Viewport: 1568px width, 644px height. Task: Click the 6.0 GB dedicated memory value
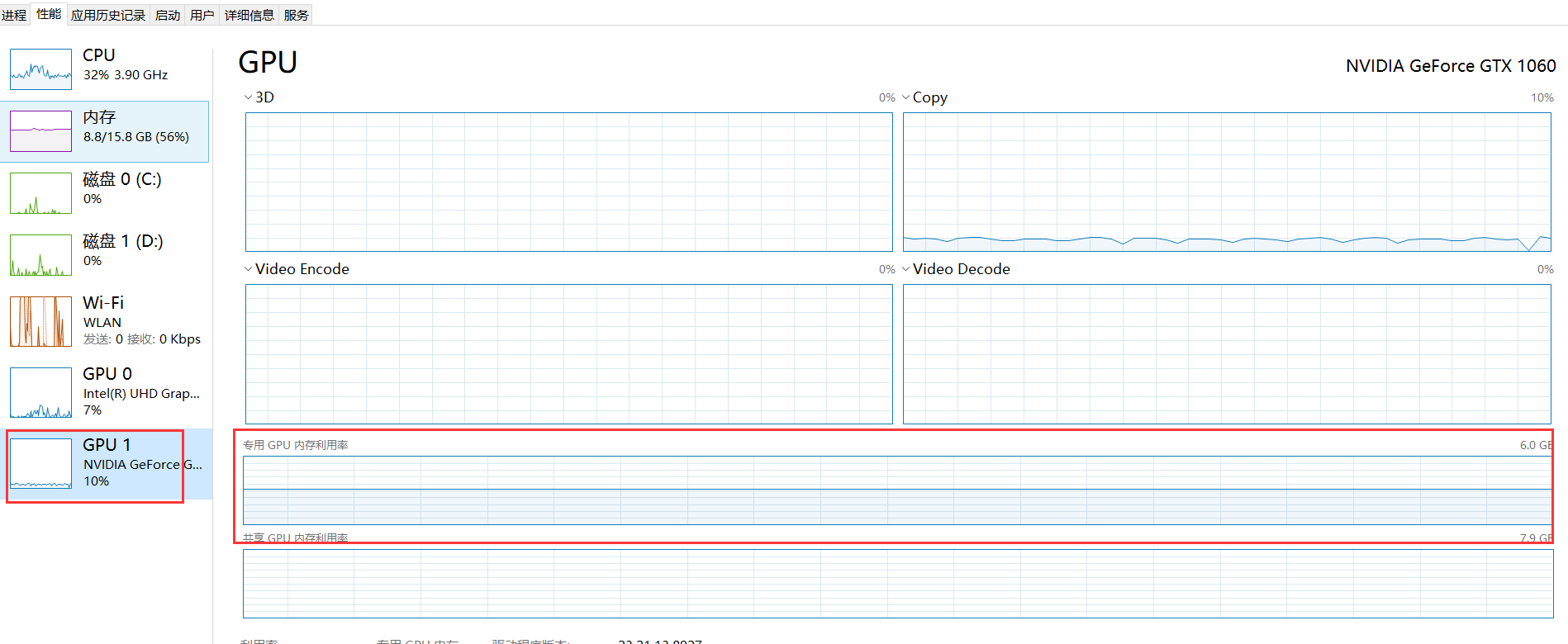1536,445
